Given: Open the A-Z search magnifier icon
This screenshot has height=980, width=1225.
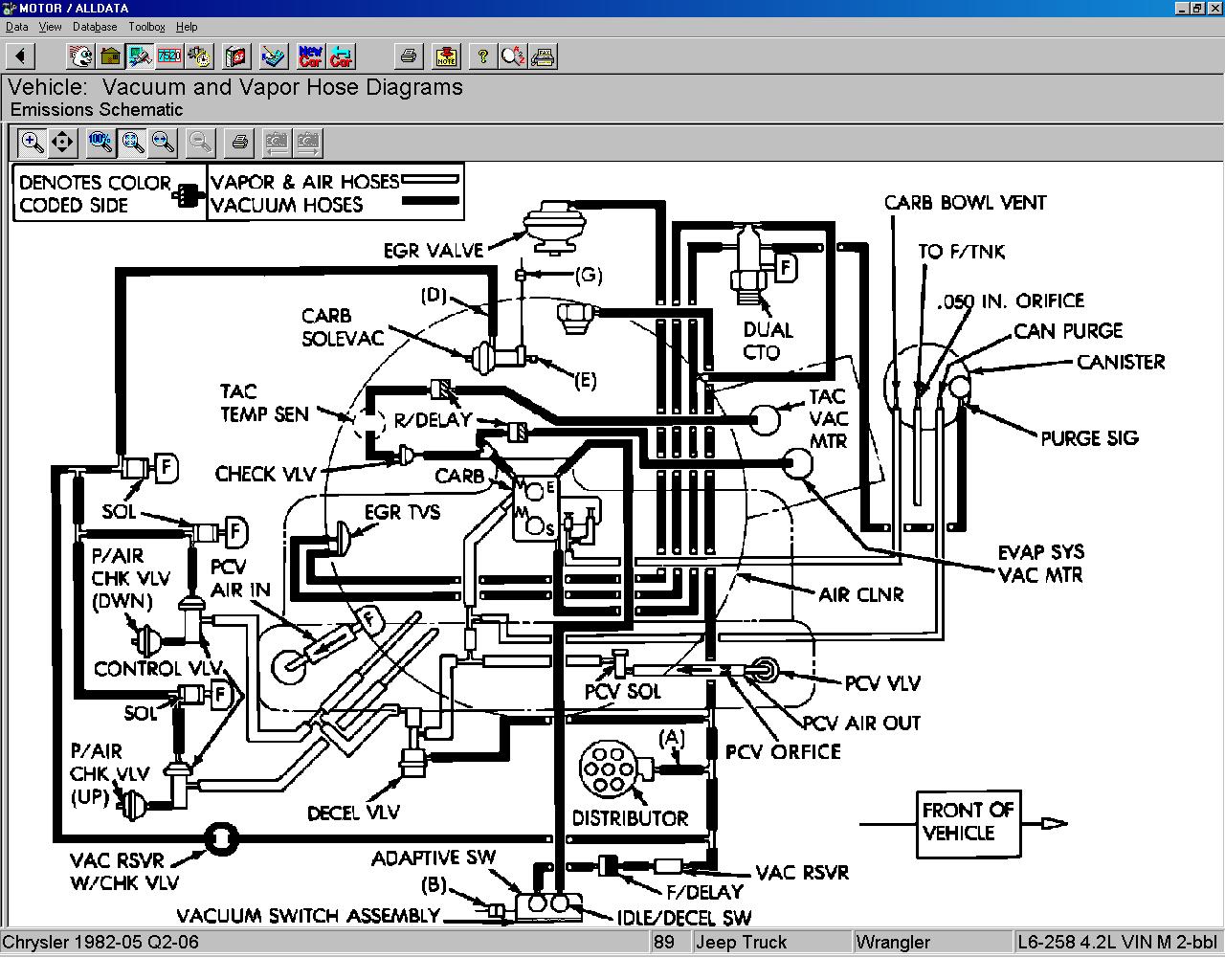Looking at the screenshot, I should click(x=513, y=56).
